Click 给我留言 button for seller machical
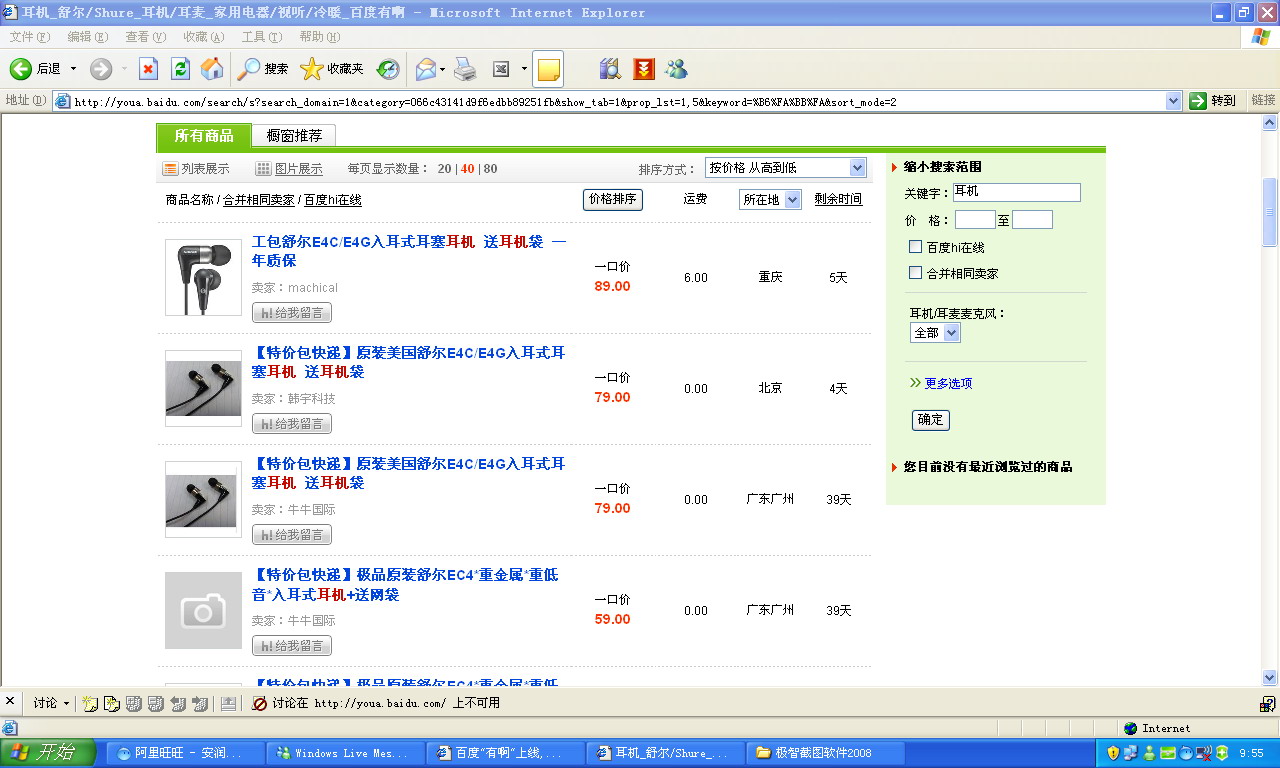1280x768 pixels. [x=292, y=313]
